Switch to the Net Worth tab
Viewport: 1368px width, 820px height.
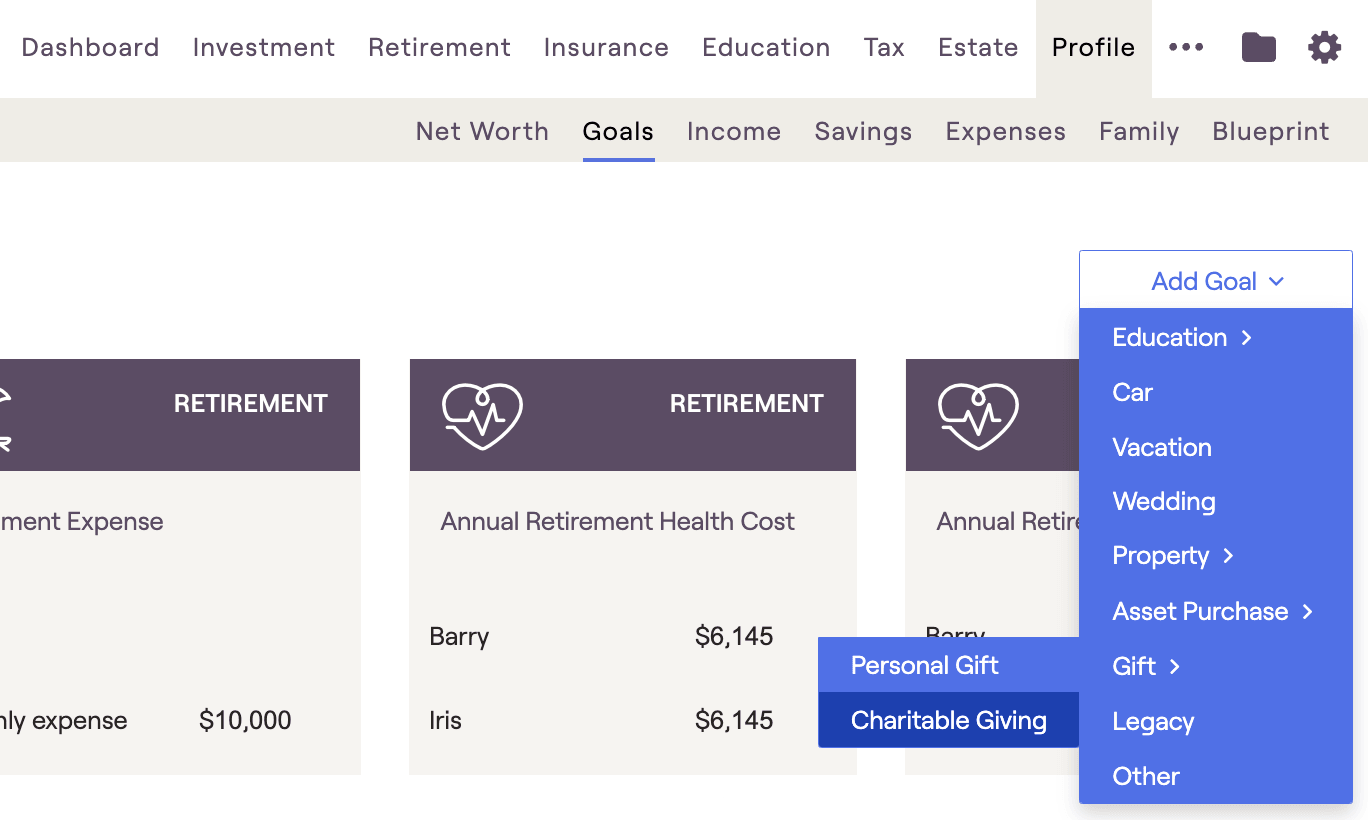click(482, 131)
